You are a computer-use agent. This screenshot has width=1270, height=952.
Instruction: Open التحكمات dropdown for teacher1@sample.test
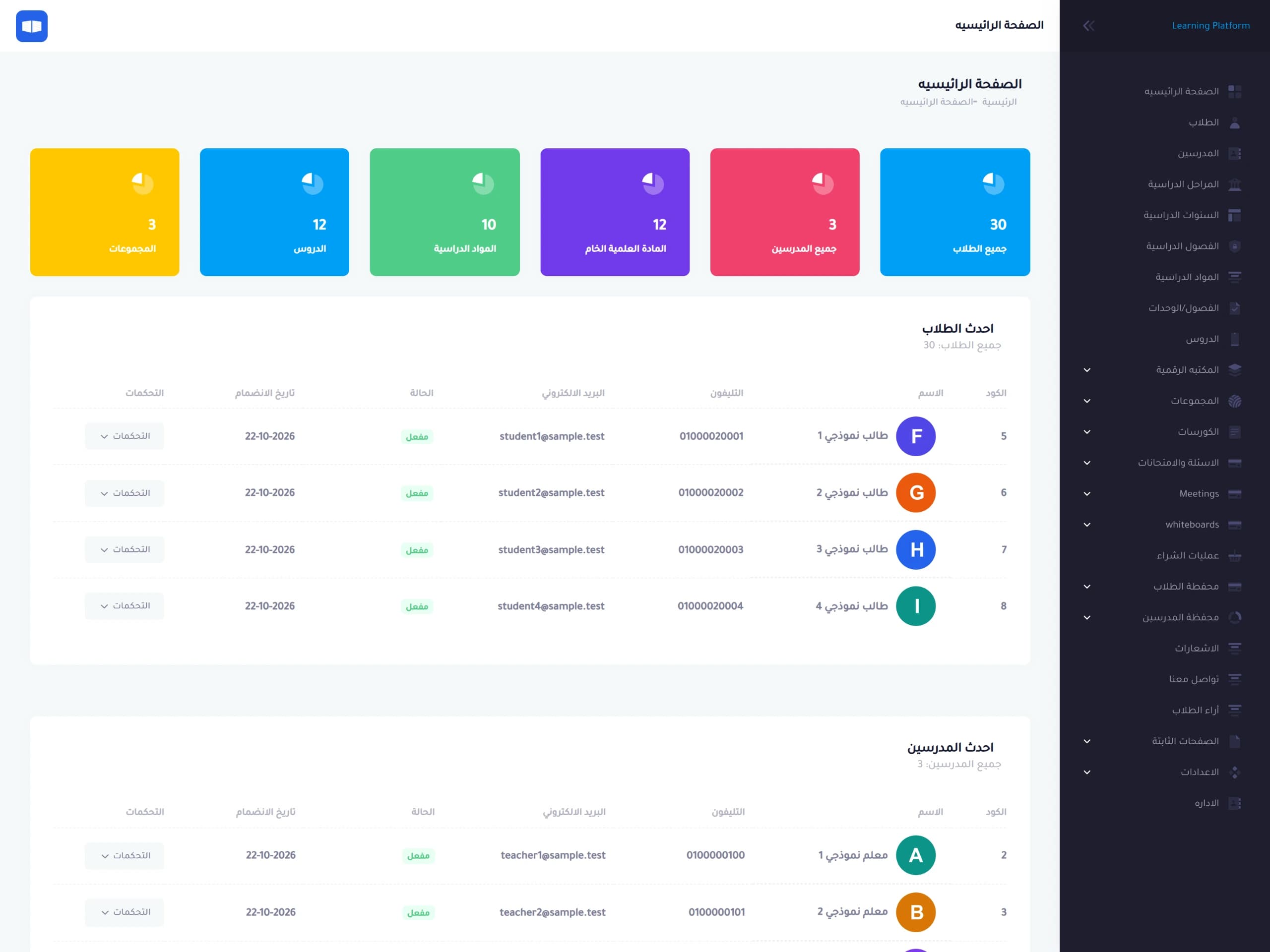pos(125,856)
